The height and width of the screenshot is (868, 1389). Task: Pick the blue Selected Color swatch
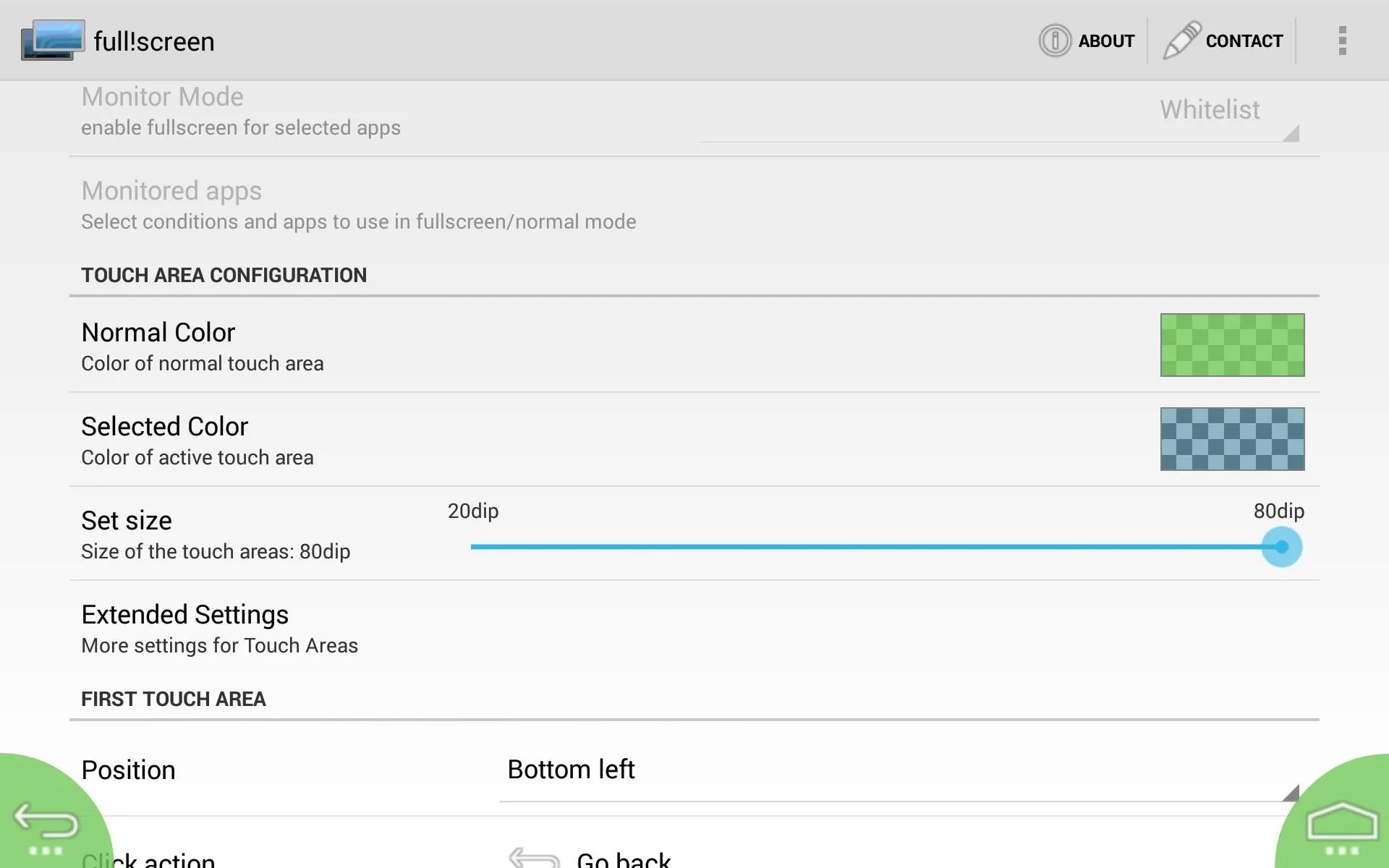pos(1232,439)
